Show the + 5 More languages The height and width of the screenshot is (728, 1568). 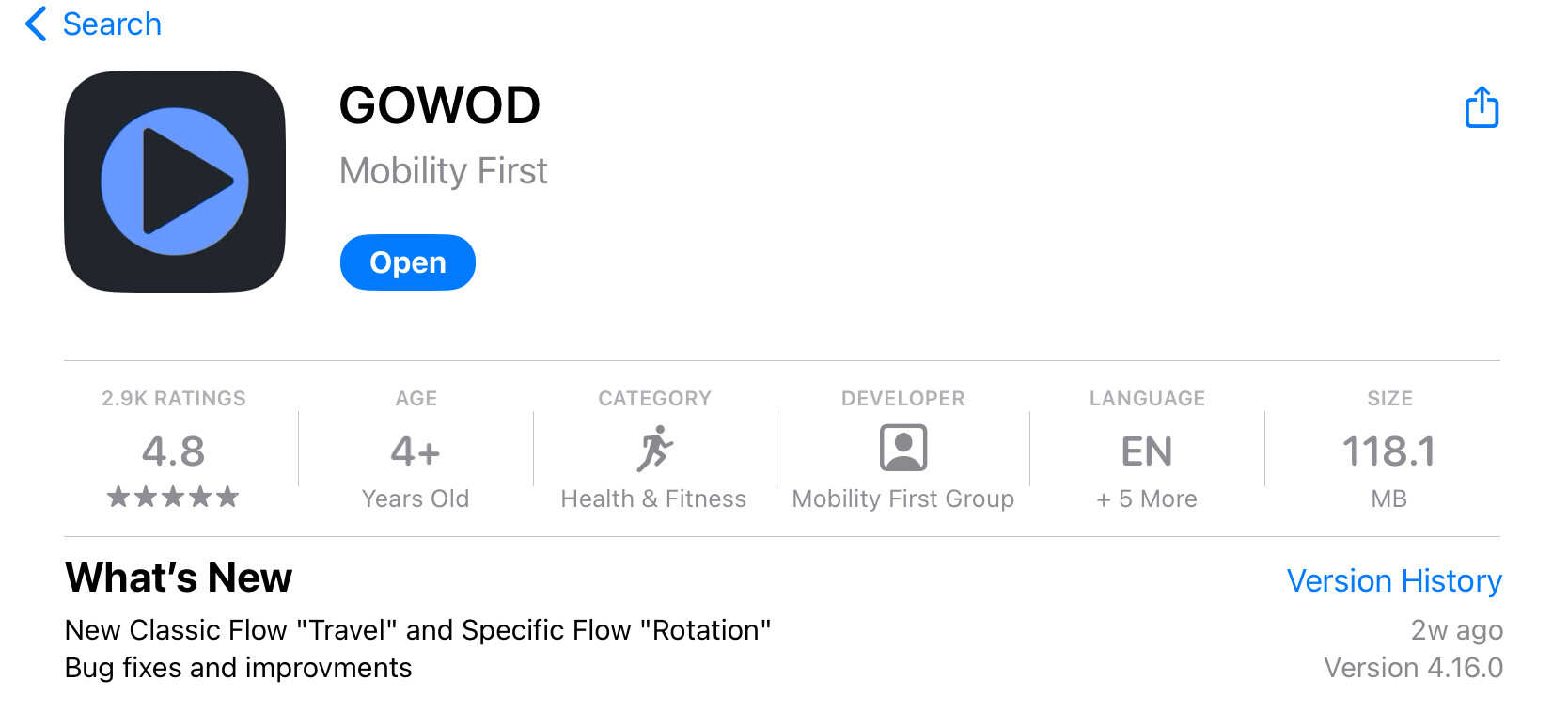[1146, 499]
